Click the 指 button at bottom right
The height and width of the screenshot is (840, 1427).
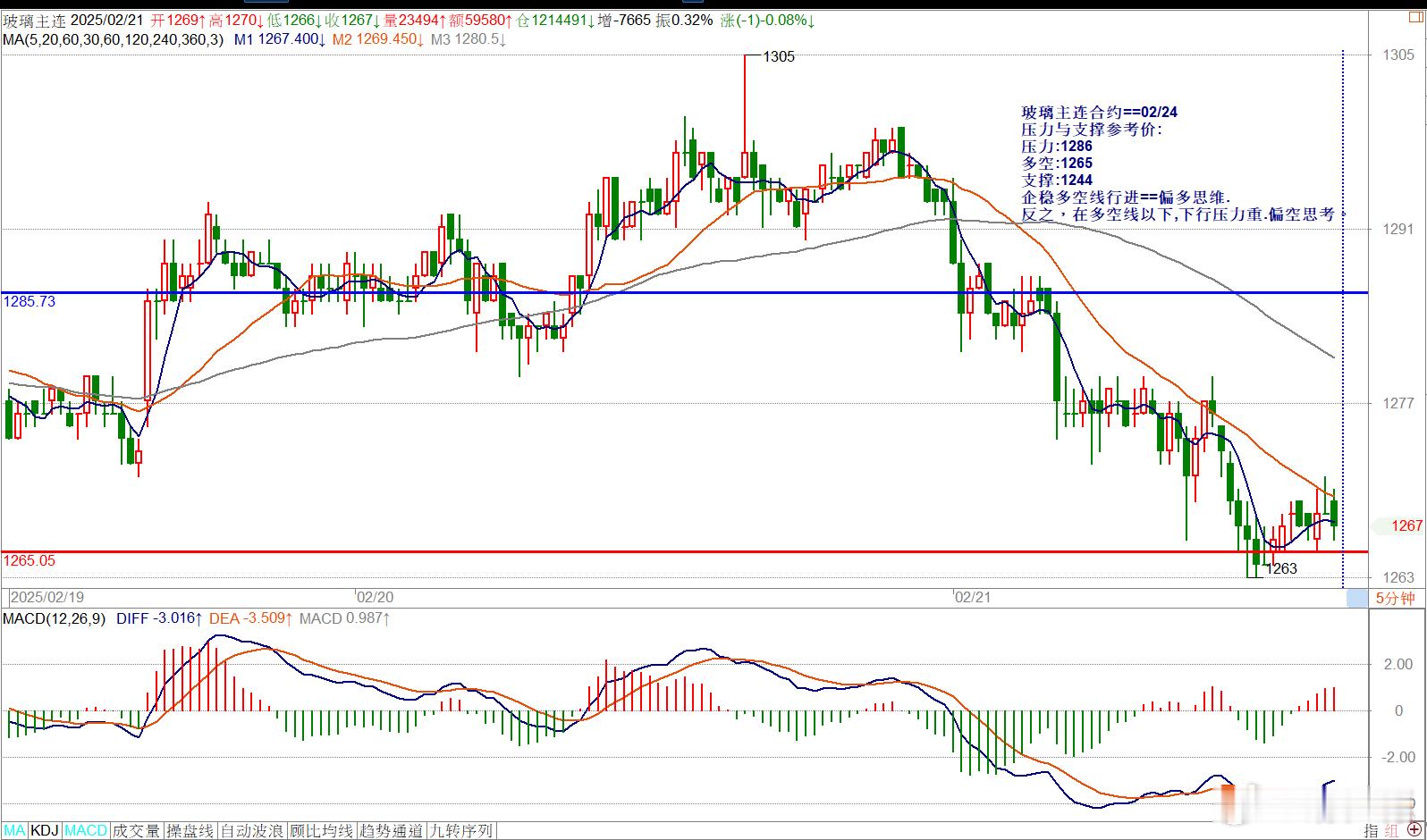pos(1372,831)
